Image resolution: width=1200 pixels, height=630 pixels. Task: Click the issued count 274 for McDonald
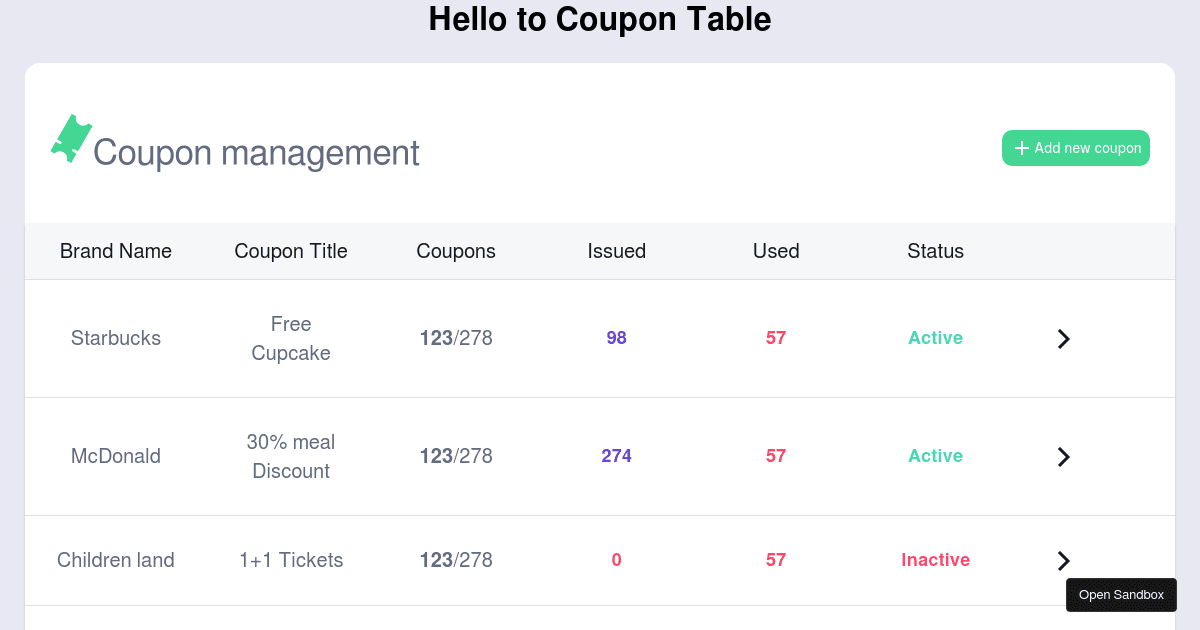click(x=616, y=456)
